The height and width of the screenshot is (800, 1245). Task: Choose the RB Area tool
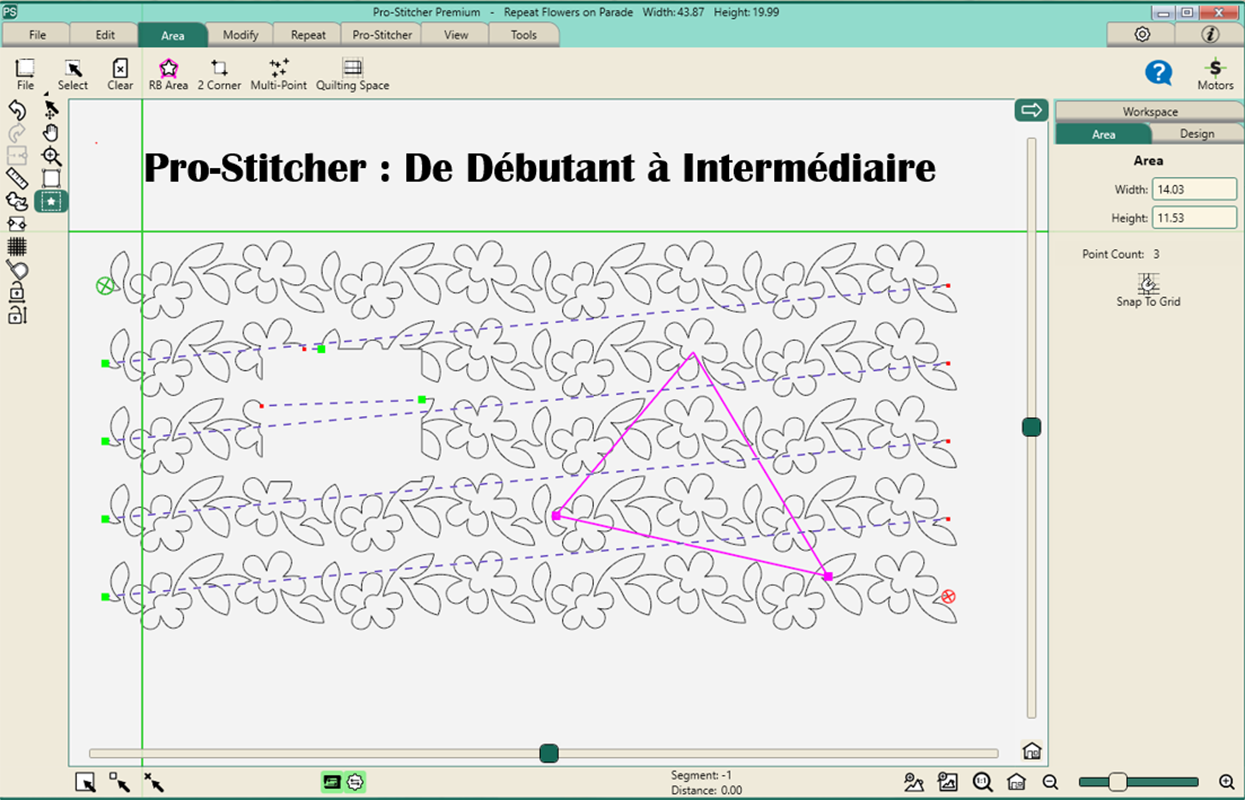[x=168, y=74]
